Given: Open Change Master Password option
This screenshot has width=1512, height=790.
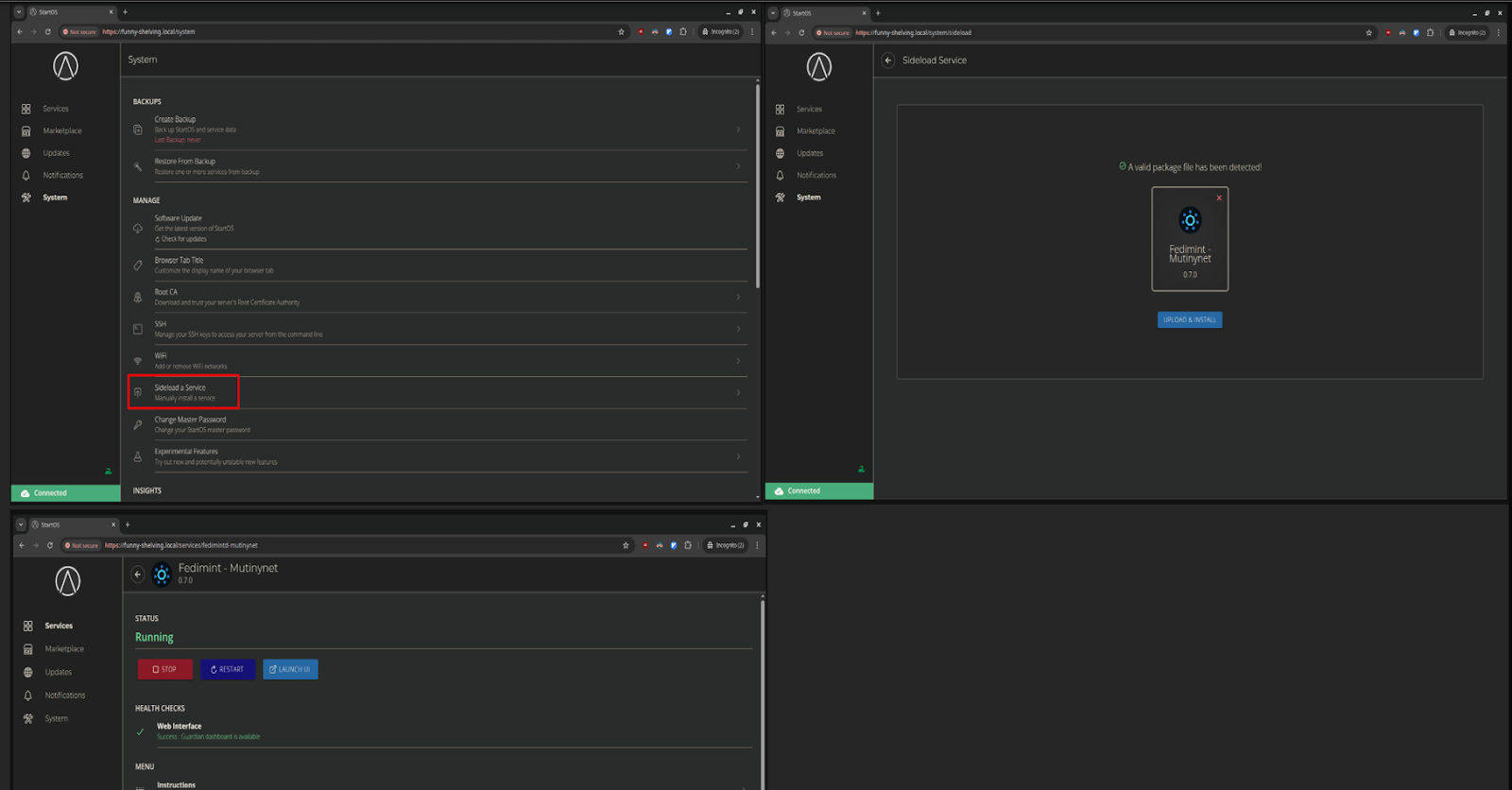Looking at the screenshot, I should (439, 424).
